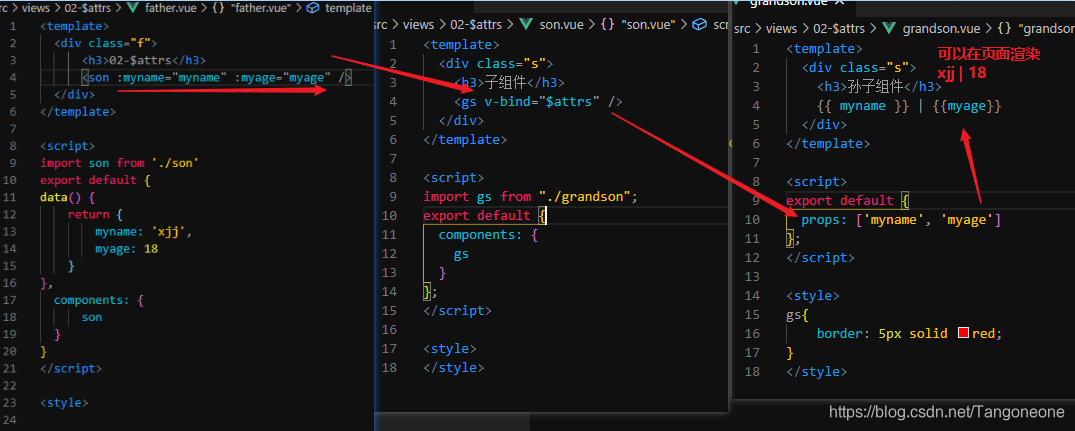Open the '02-$attrs' breadcrumb in grandson.vue editor

[x=840, y=29]
